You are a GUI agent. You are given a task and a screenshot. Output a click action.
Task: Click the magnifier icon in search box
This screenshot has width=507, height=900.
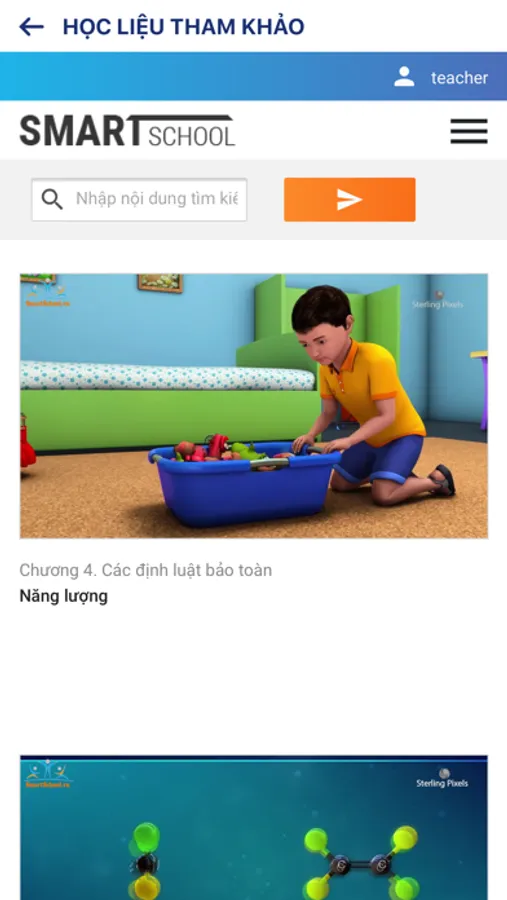(x=52, y=199)
